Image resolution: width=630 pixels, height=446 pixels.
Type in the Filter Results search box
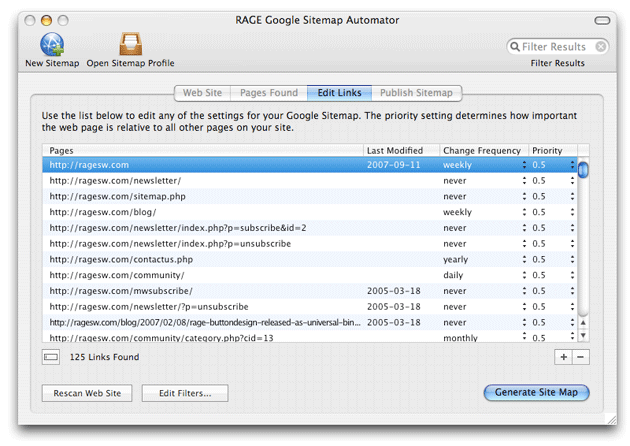[x=557, y=47]
